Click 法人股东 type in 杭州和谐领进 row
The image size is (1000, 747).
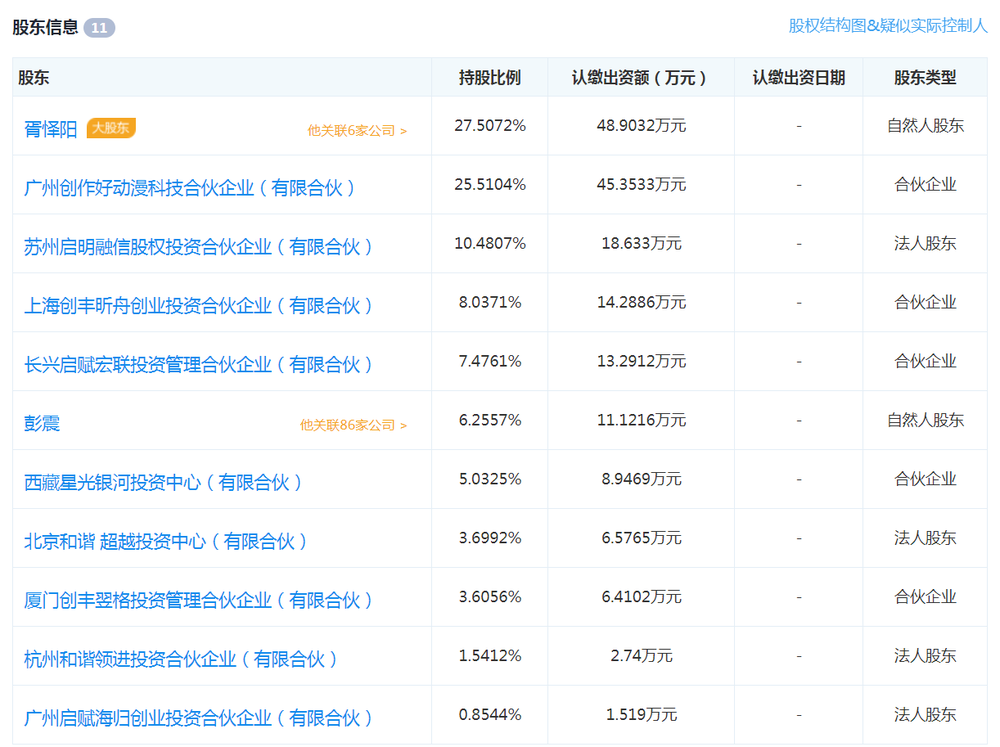pos(925,656)
